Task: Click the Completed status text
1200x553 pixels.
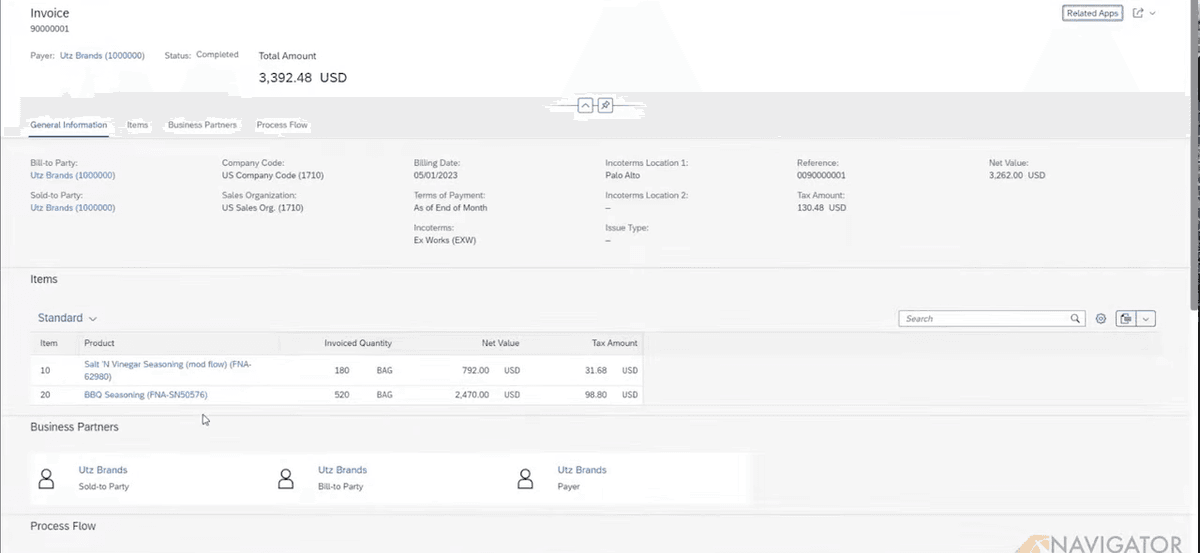Action: (x=217, y=55)
